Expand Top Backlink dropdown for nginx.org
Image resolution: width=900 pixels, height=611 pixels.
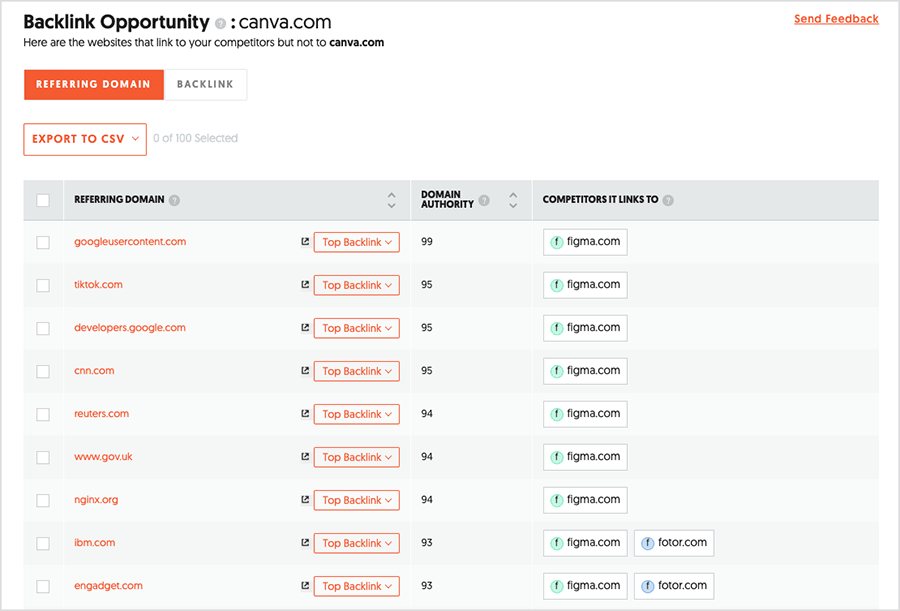pos(356,501)
